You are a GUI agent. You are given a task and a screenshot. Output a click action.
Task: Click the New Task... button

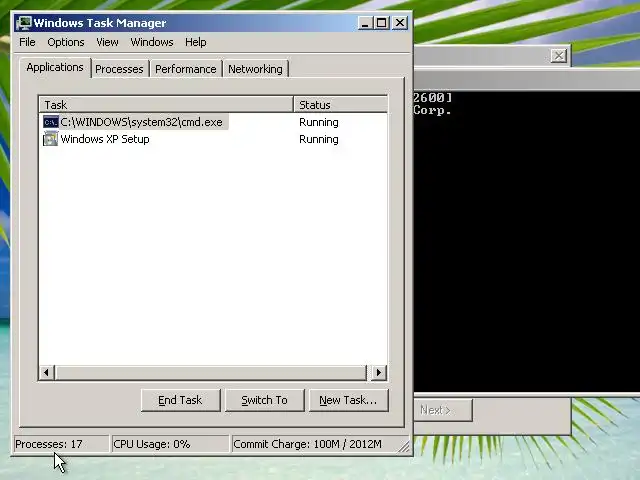pos(349,400)
